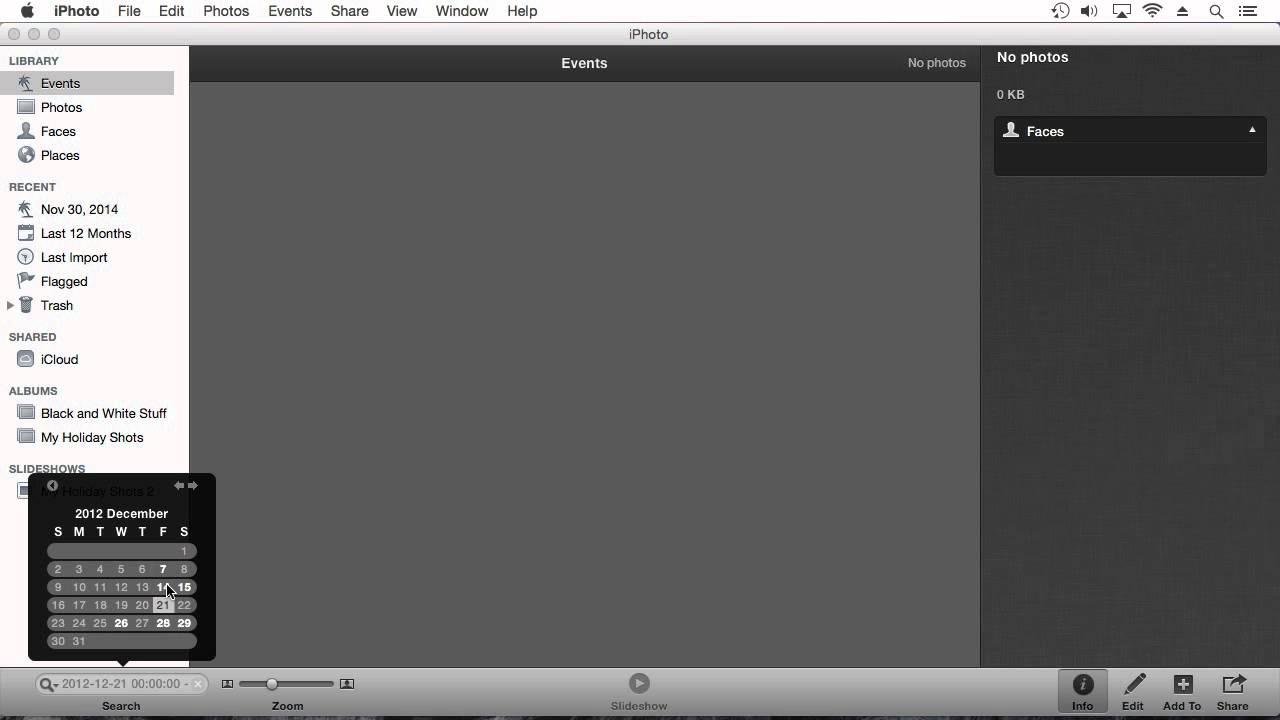Select December 15 in the calendar
1280x720 pixels.
(x=184, y=587)
